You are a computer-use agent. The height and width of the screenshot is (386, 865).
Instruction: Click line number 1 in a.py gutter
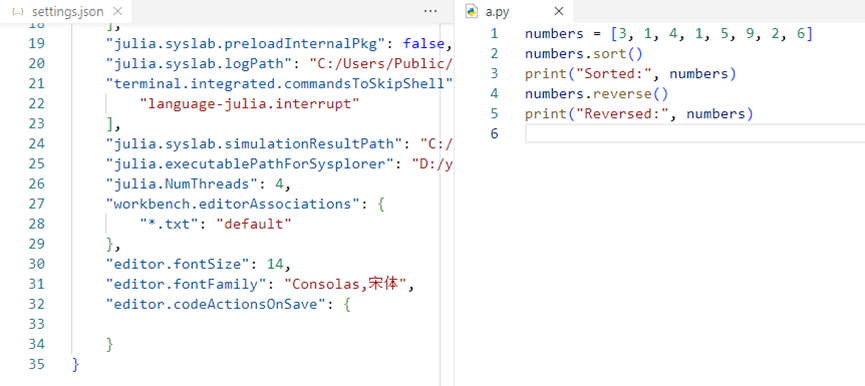pyautogui.click(x=494, y=34)
